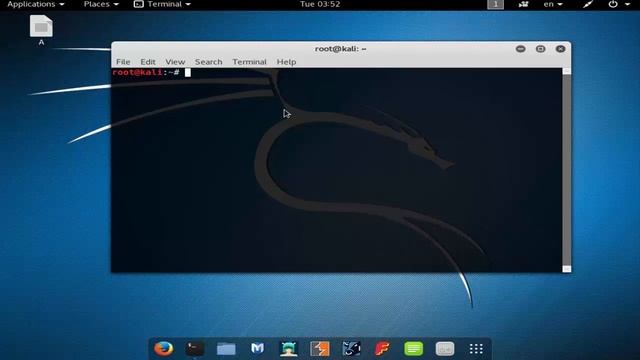Maximize the root@kali terminal window
The height and width of the screenshot is (360, 640).
(540, 49)
